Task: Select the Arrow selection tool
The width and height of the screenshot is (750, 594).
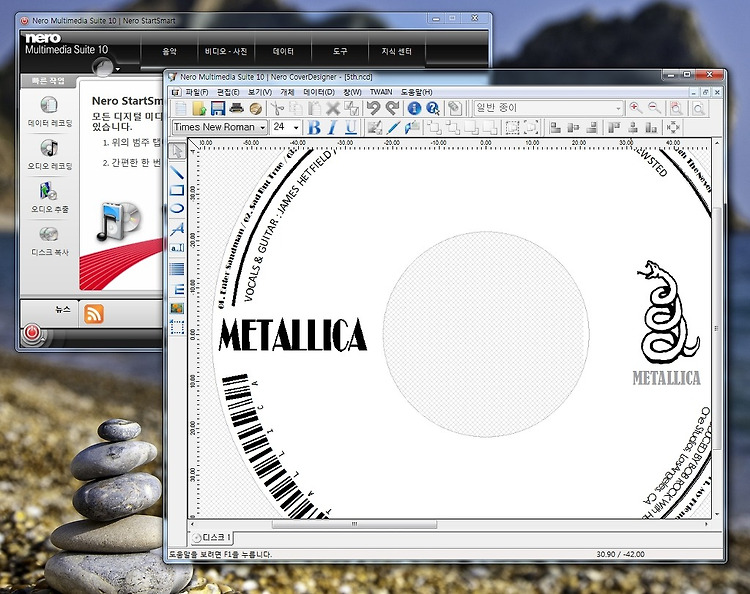Action: click(177, 152)
